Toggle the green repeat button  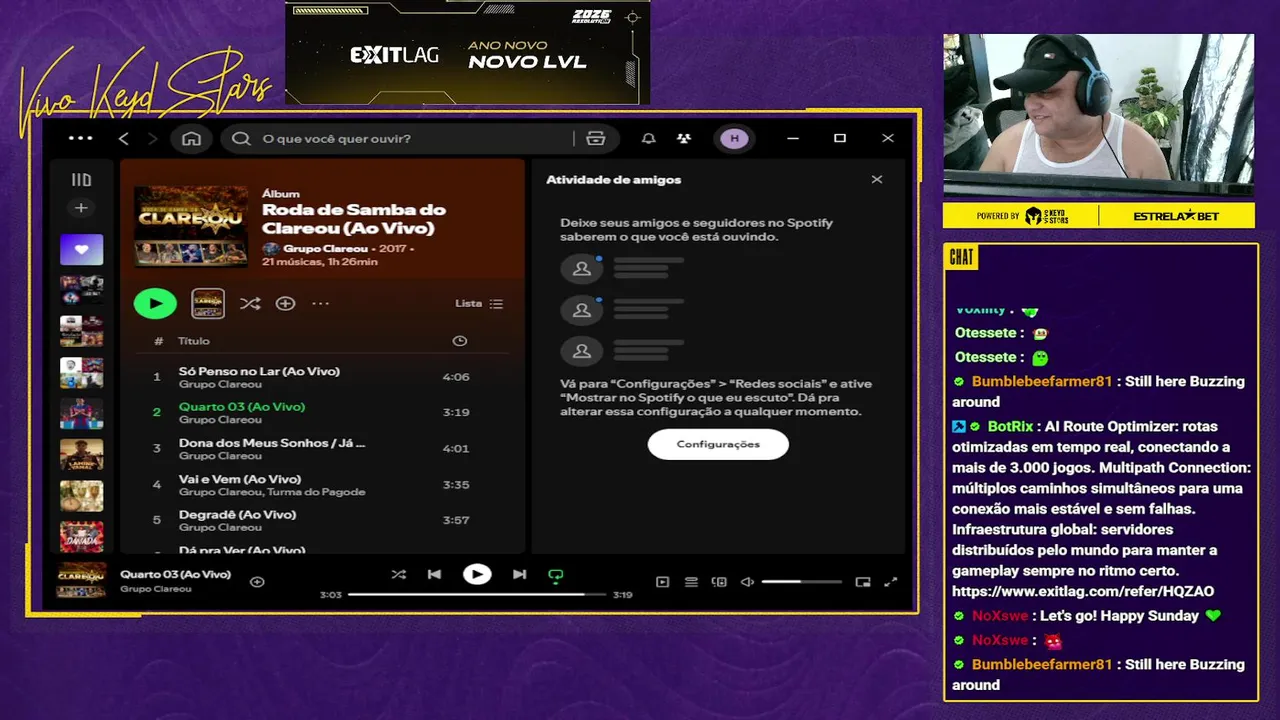click(556, 575)
